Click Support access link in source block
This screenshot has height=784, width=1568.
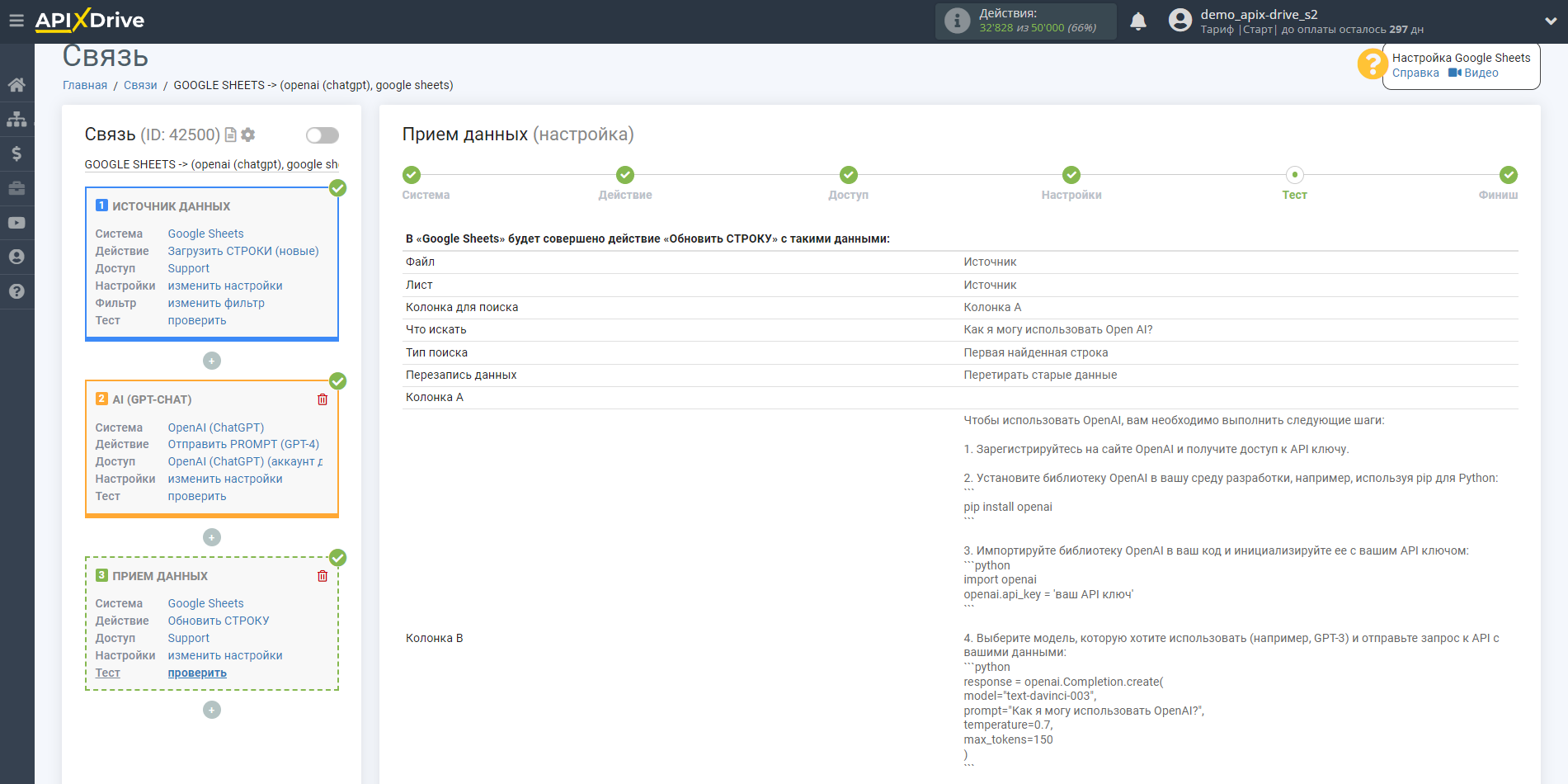[x=189, y=268]
